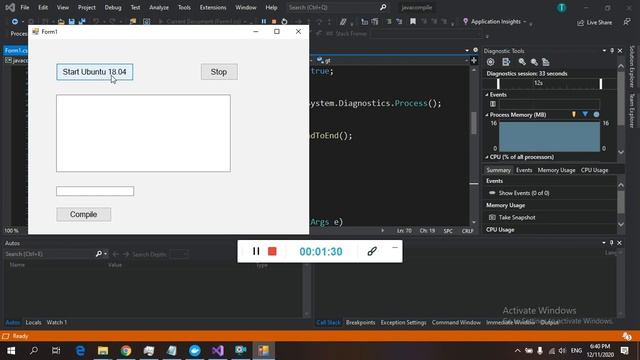Viewport: 640px width, 360px height.
Task: Toggle the GC marker icon in Process Memory
Action: (574, 115)
